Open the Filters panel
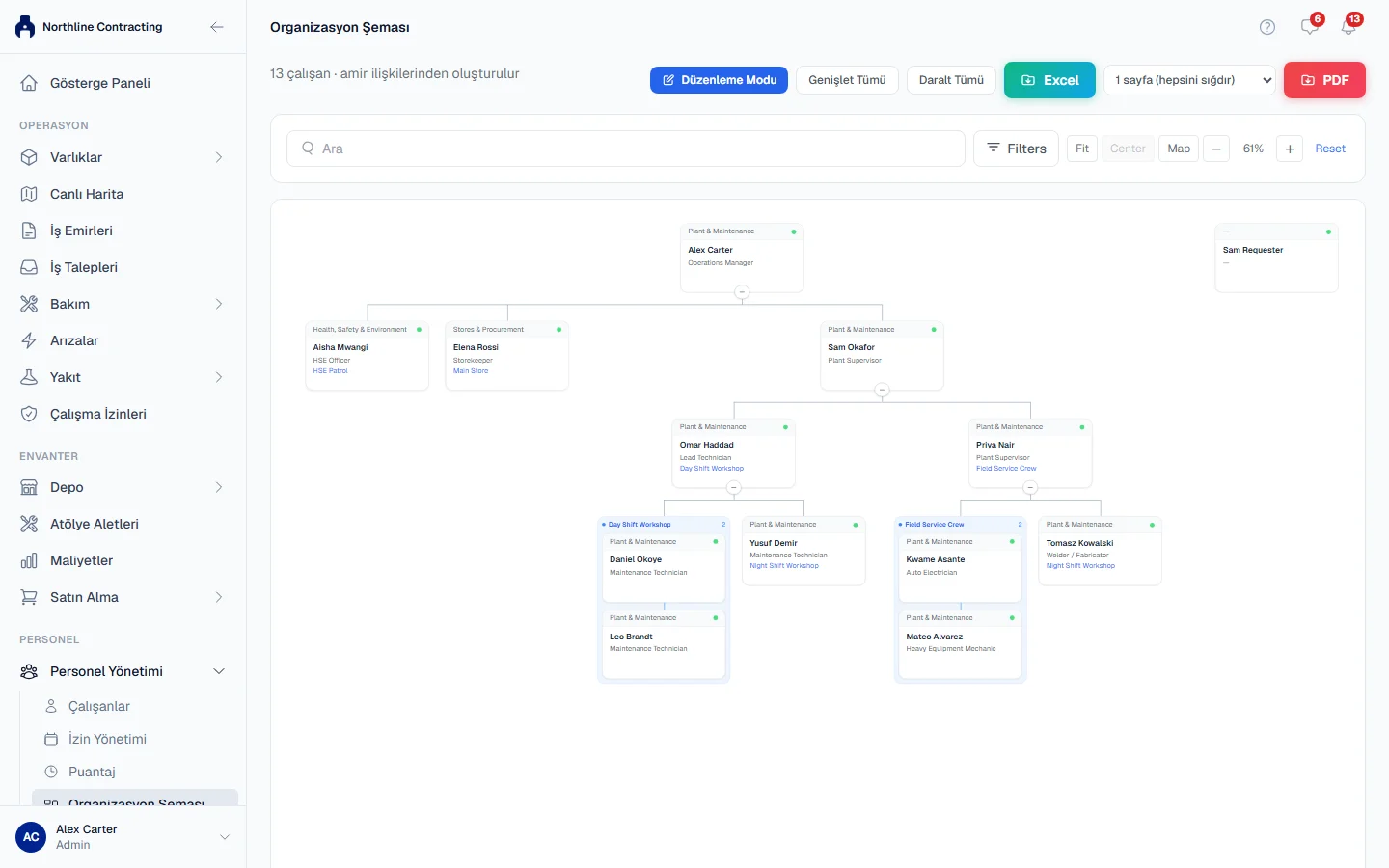The width and height of the screenshot is (1389, 868). (x=1016, y=149)
